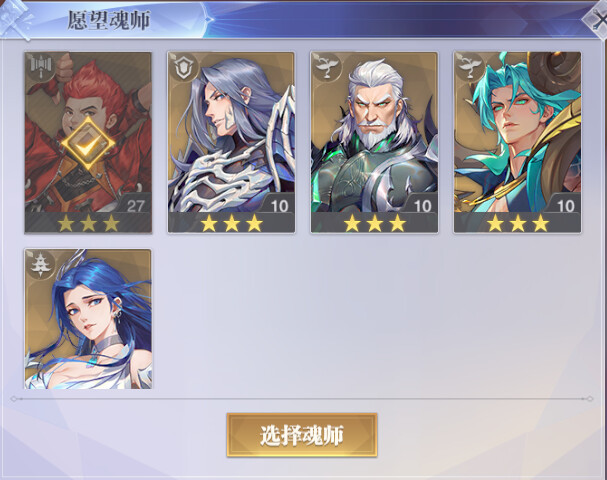Click the bird class icon on teal-haired card
The width and height of the screenshot is (607, 480).
tap(469, 67)
